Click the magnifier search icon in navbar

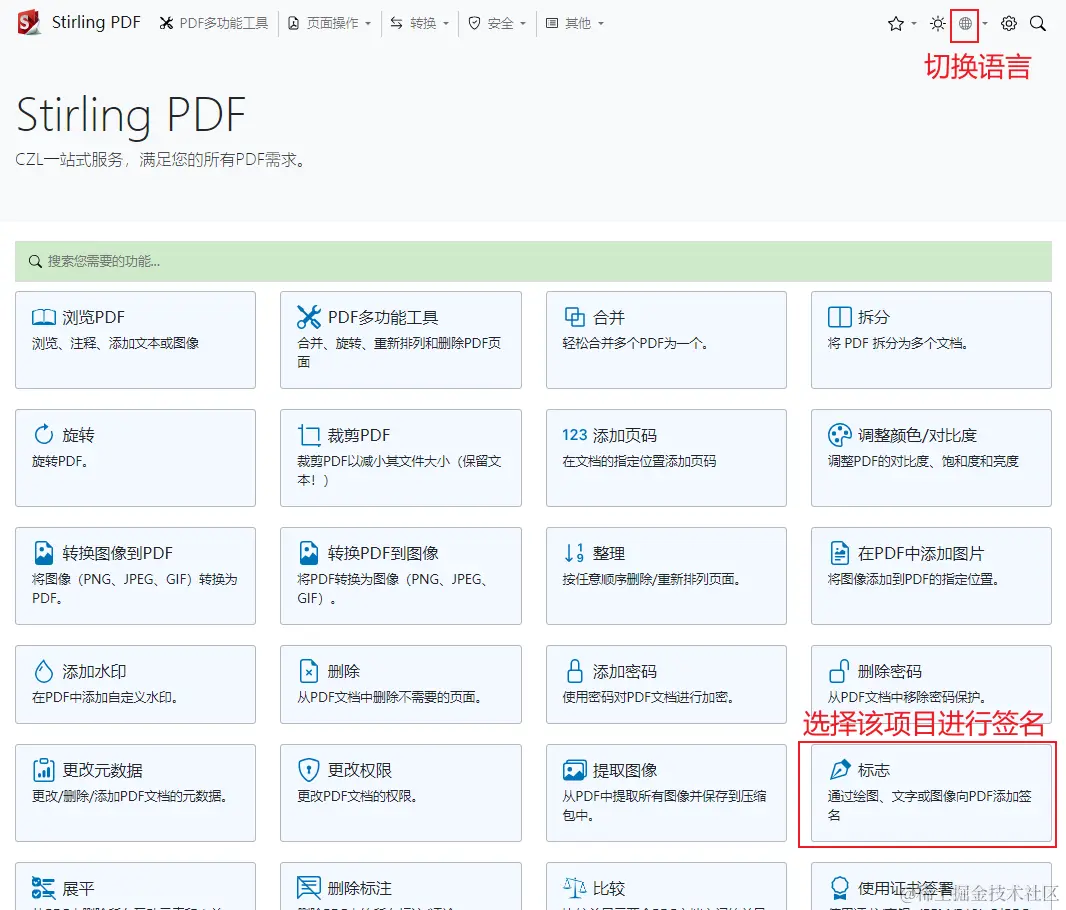(x=1037, y=24)
